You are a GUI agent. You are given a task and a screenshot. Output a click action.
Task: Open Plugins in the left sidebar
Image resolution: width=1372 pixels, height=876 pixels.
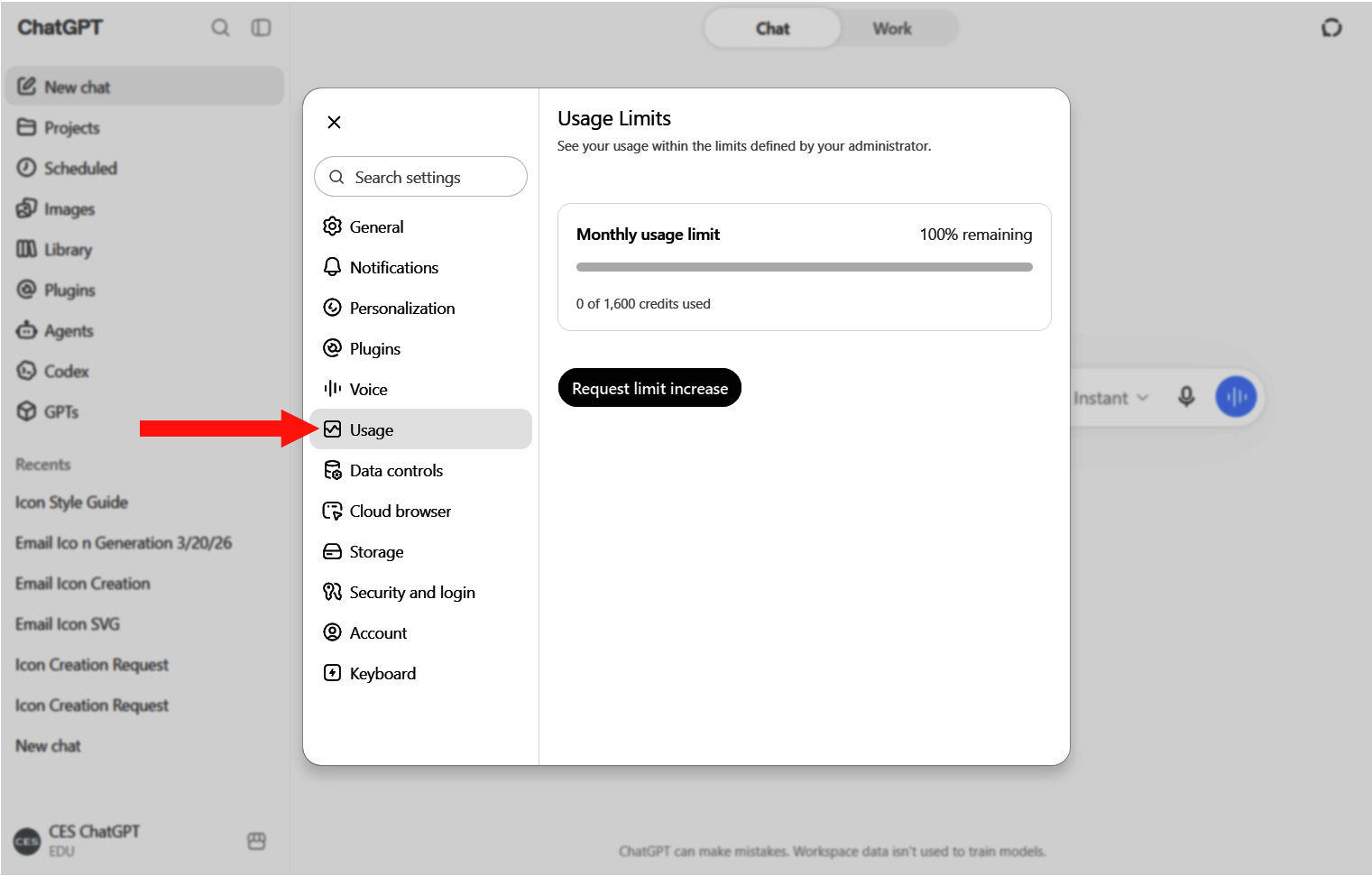click(x=144, y=290)
